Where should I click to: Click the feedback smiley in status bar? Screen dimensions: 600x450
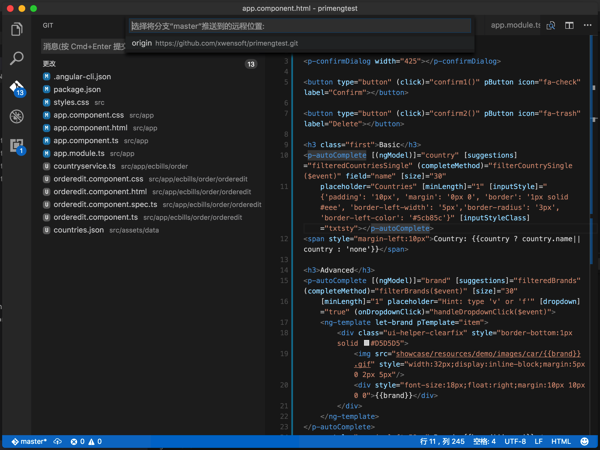tap(584, 442)
